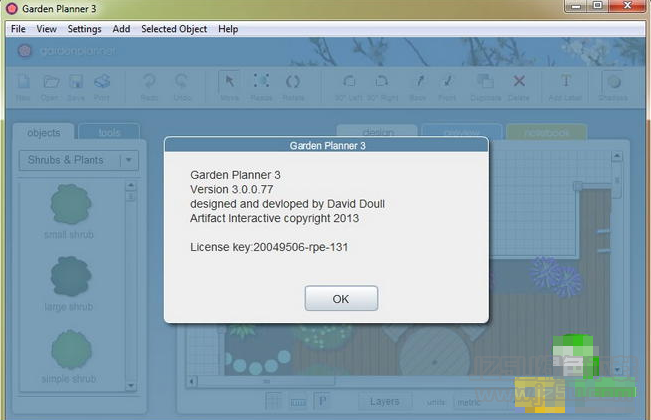This screenshot has width=651, height=420.
Task: Click the Add Label T icon
Action: (565, 81)
